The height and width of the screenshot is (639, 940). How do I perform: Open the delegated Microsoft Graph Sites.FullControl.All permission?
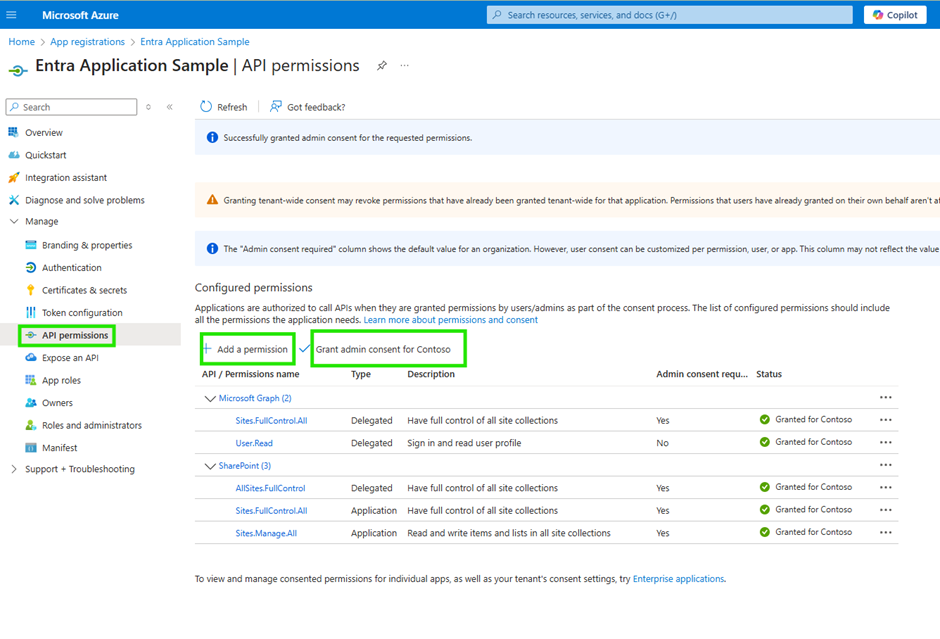click(x=271, y=421)
